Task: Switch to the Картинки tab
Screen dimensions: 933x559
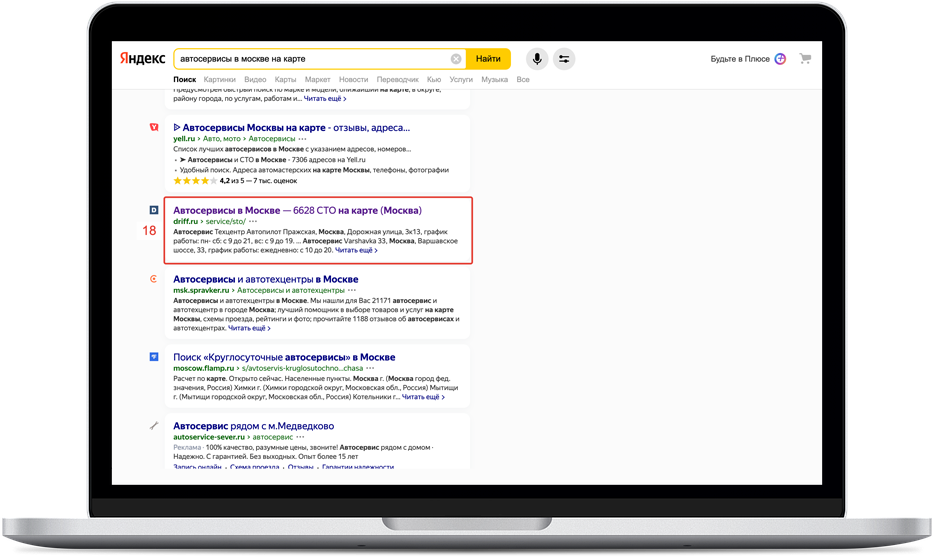Action: [x=219, y=79]
